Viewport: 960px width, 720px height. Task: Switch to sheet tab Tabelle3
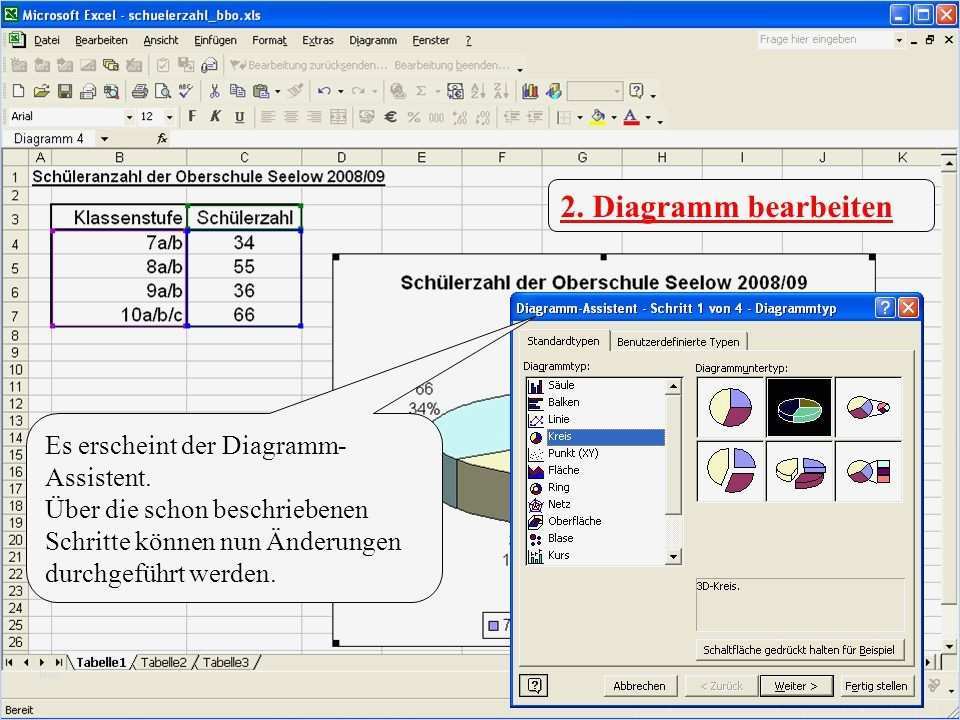(x=225, y=662)
